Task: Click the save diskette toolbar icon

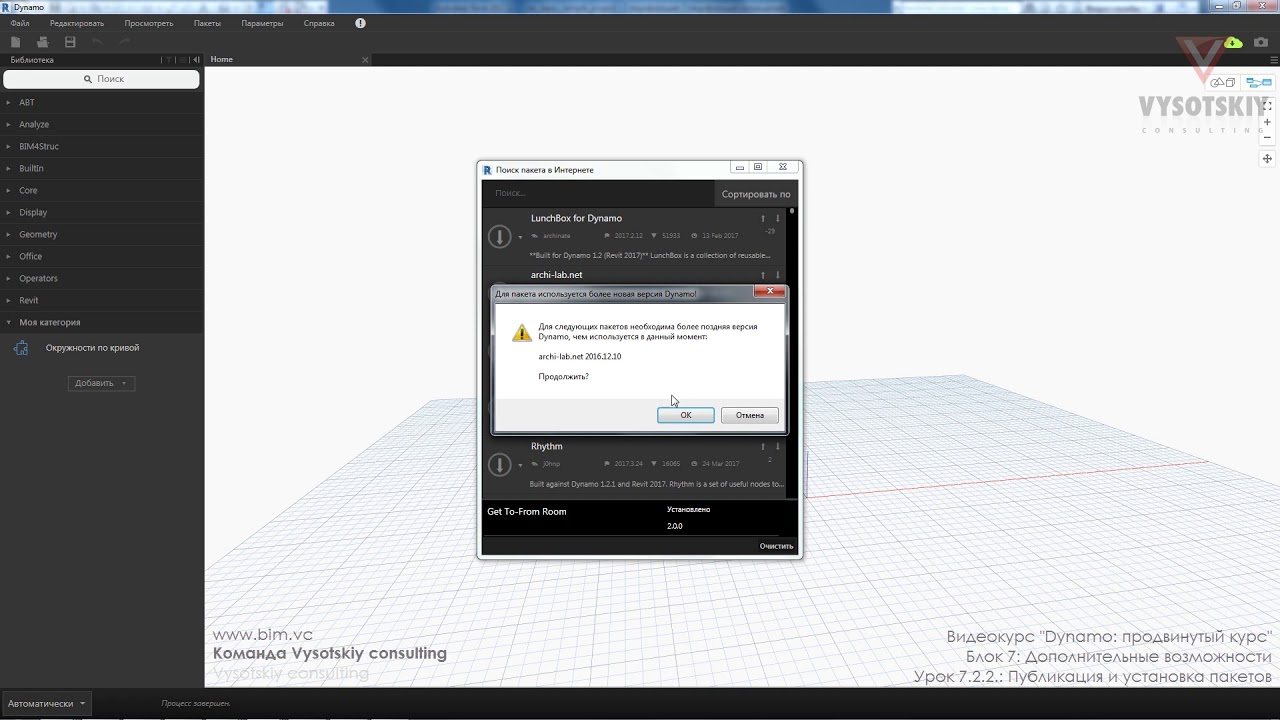Action: point(70,42)
